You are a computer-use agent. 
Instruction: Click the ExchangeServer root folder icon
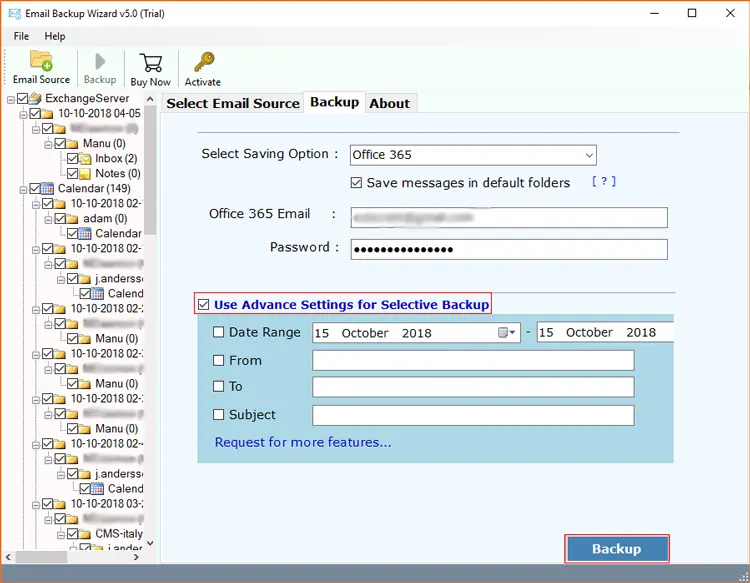(35, 99)
